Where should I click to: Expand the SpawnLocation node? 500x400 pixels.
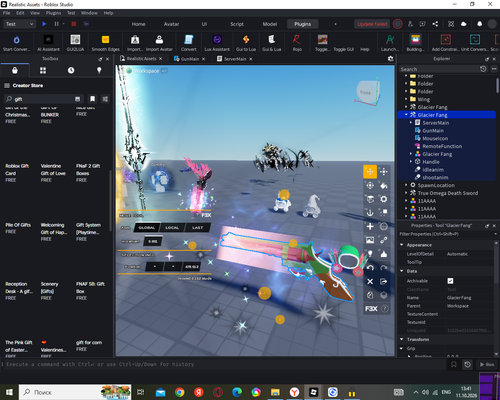pyautogui.click(x=406, y=185)
